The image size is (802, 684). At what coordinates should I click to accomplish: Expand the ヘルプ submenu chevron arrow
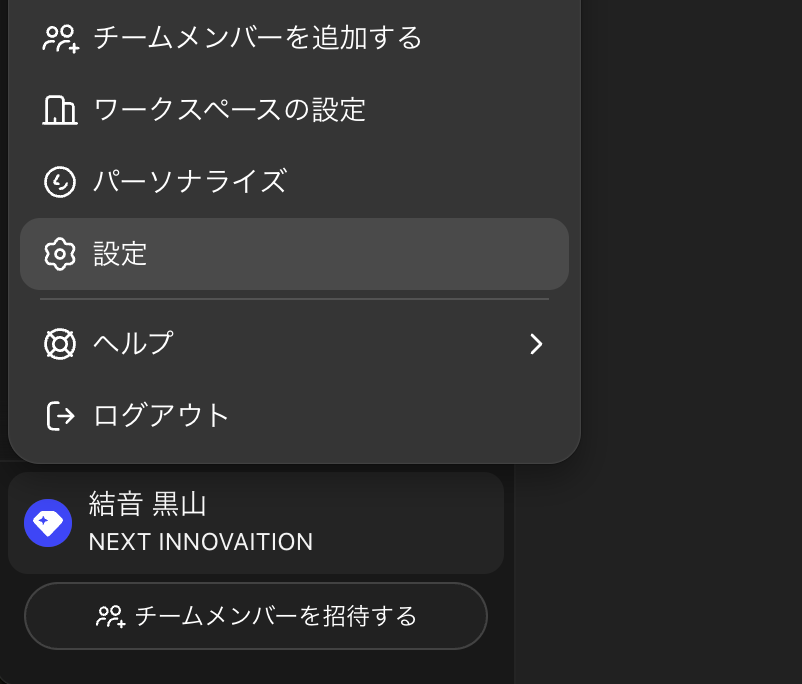point(537,344)
